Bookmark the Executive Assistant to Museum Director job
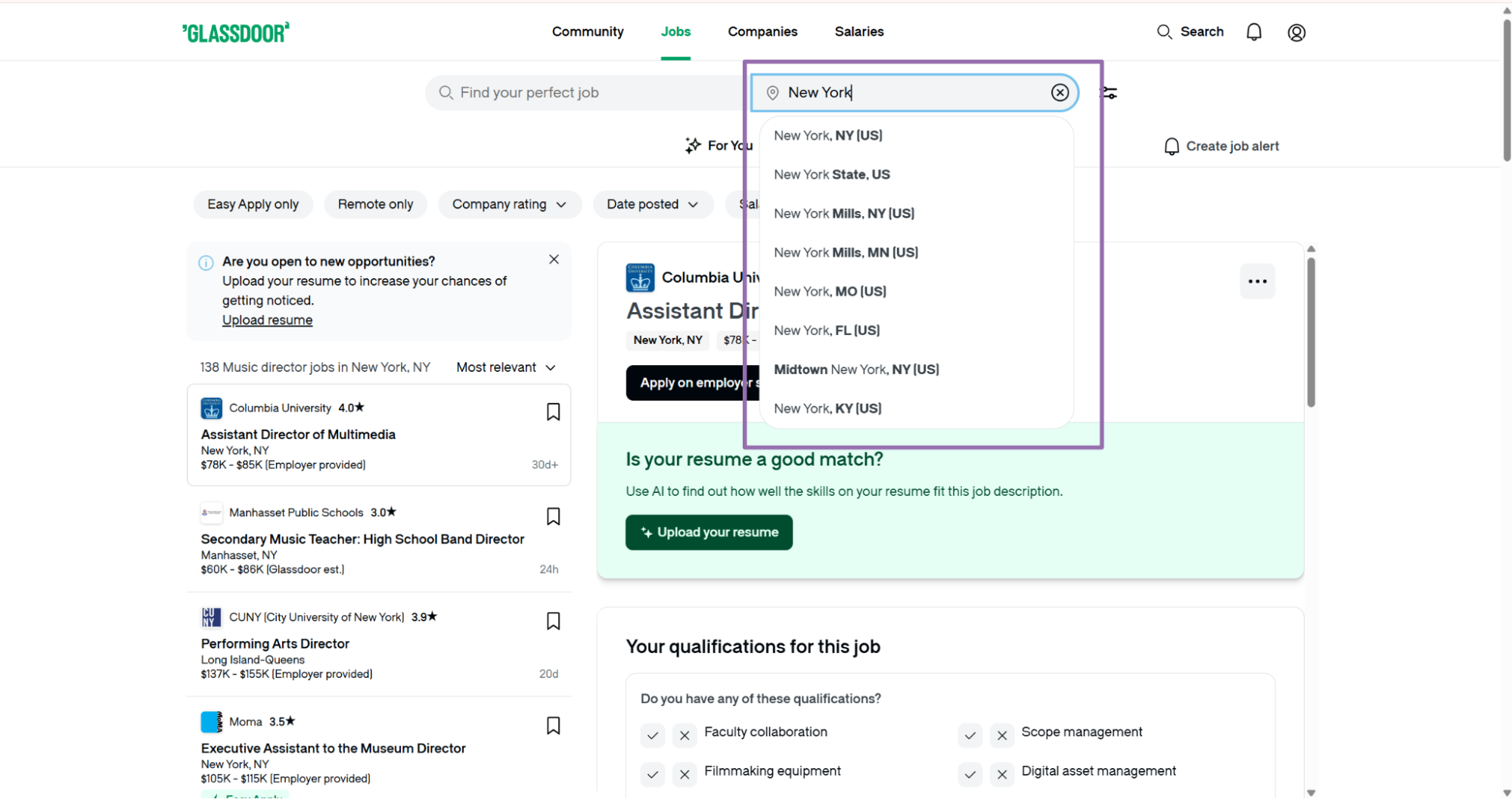Screen dimensions: 1512x799 pos(553,726)
